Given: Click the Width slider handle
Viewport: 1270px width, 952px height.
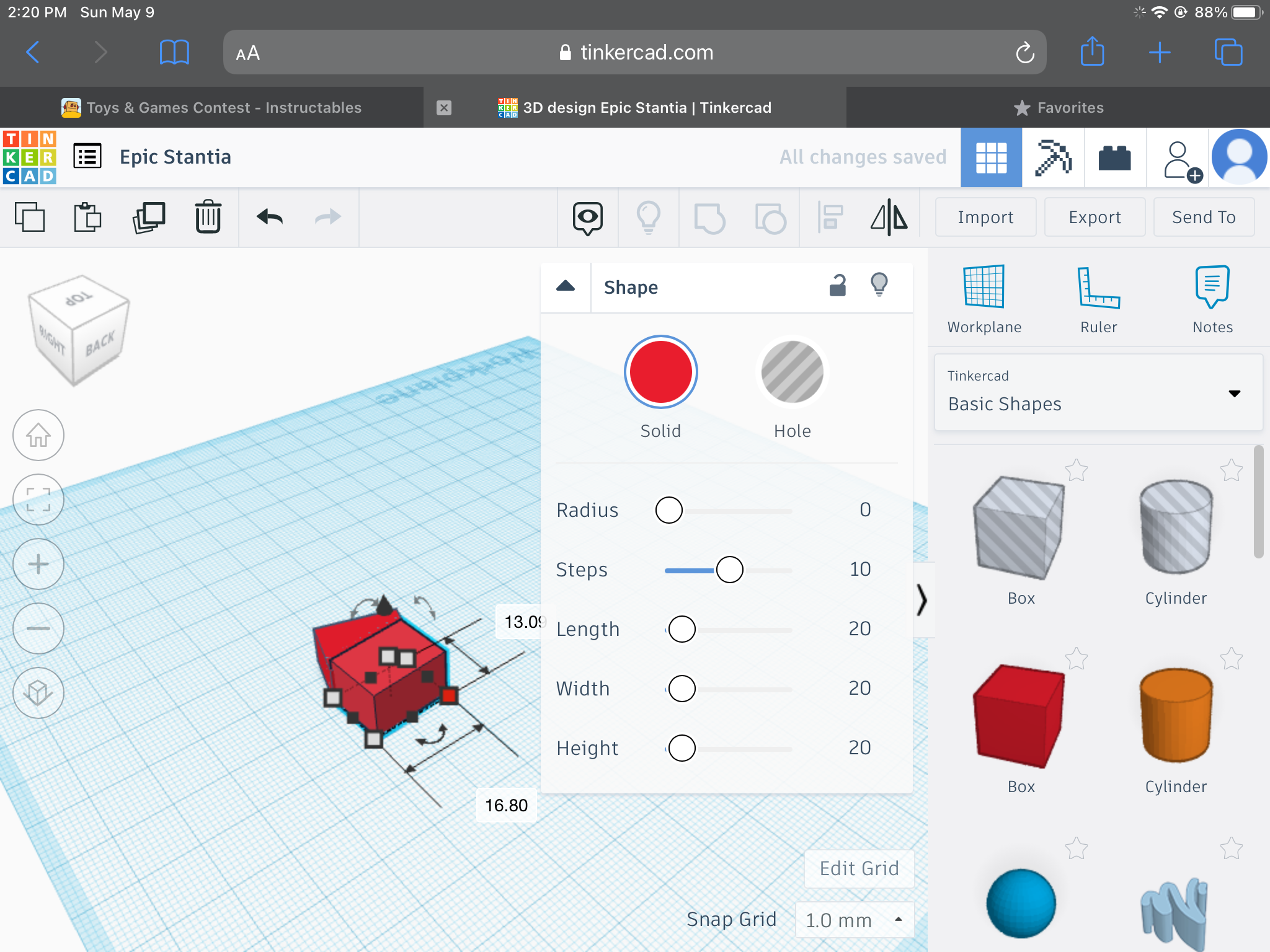Looking at the screenshot, I should click(682, 689).
